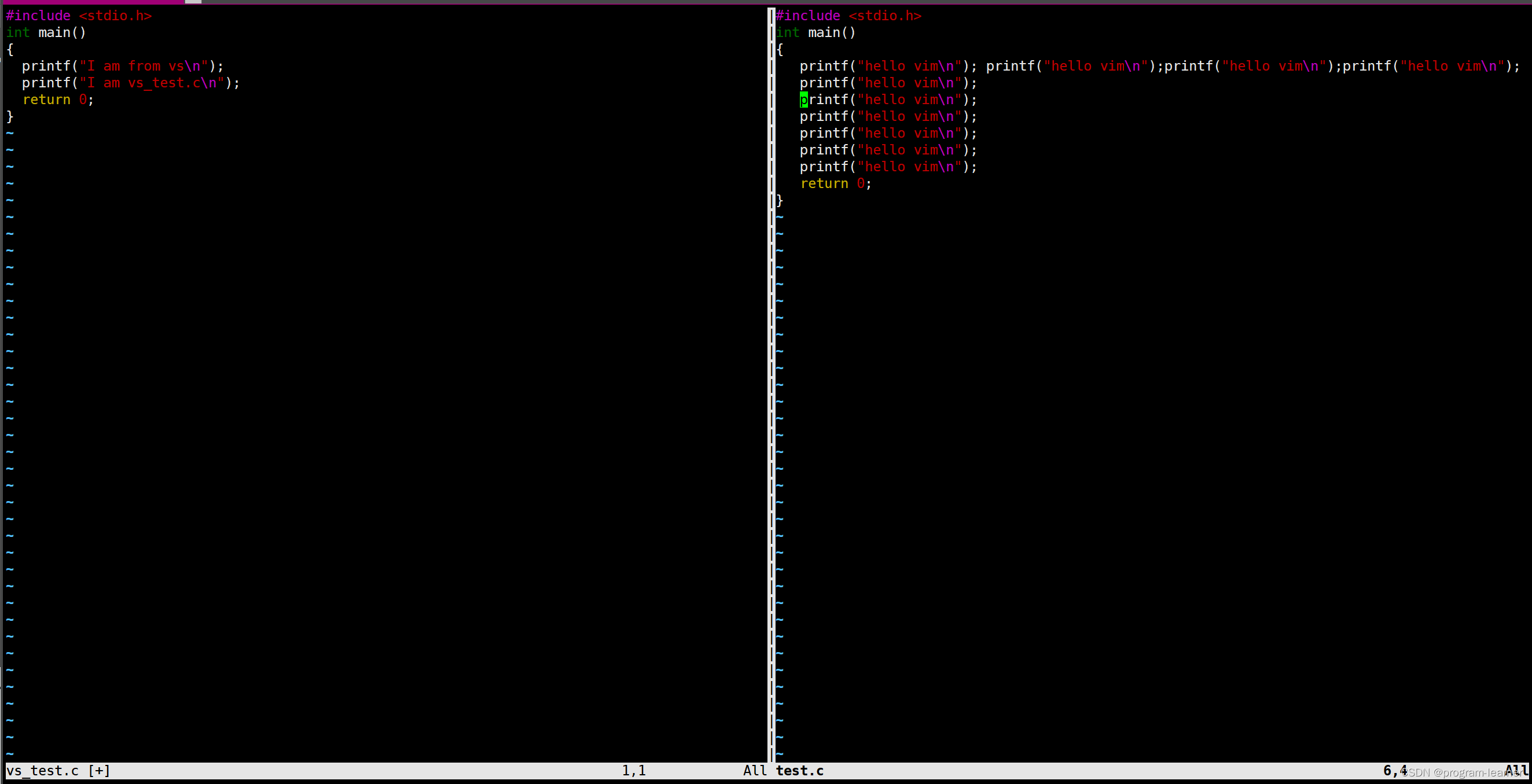Place cursor on right pane #include <stdio.h>
The image size is (1532, 784).
848,16
